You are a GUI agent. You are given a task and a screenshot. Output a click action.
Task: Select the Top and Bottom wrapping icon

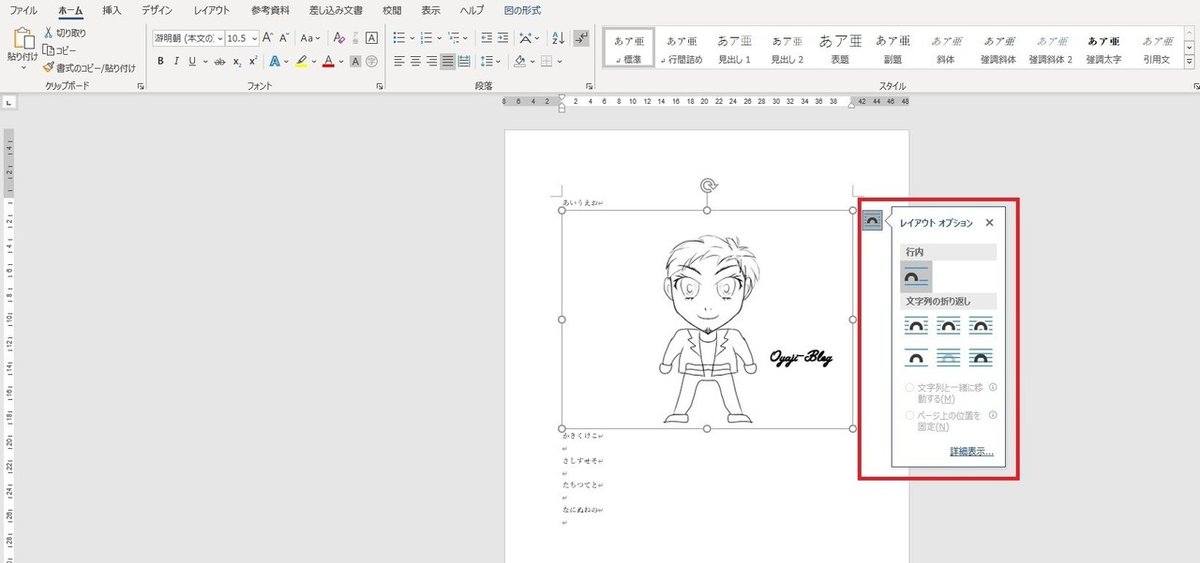pyautogui.click(x=917, y=356)
